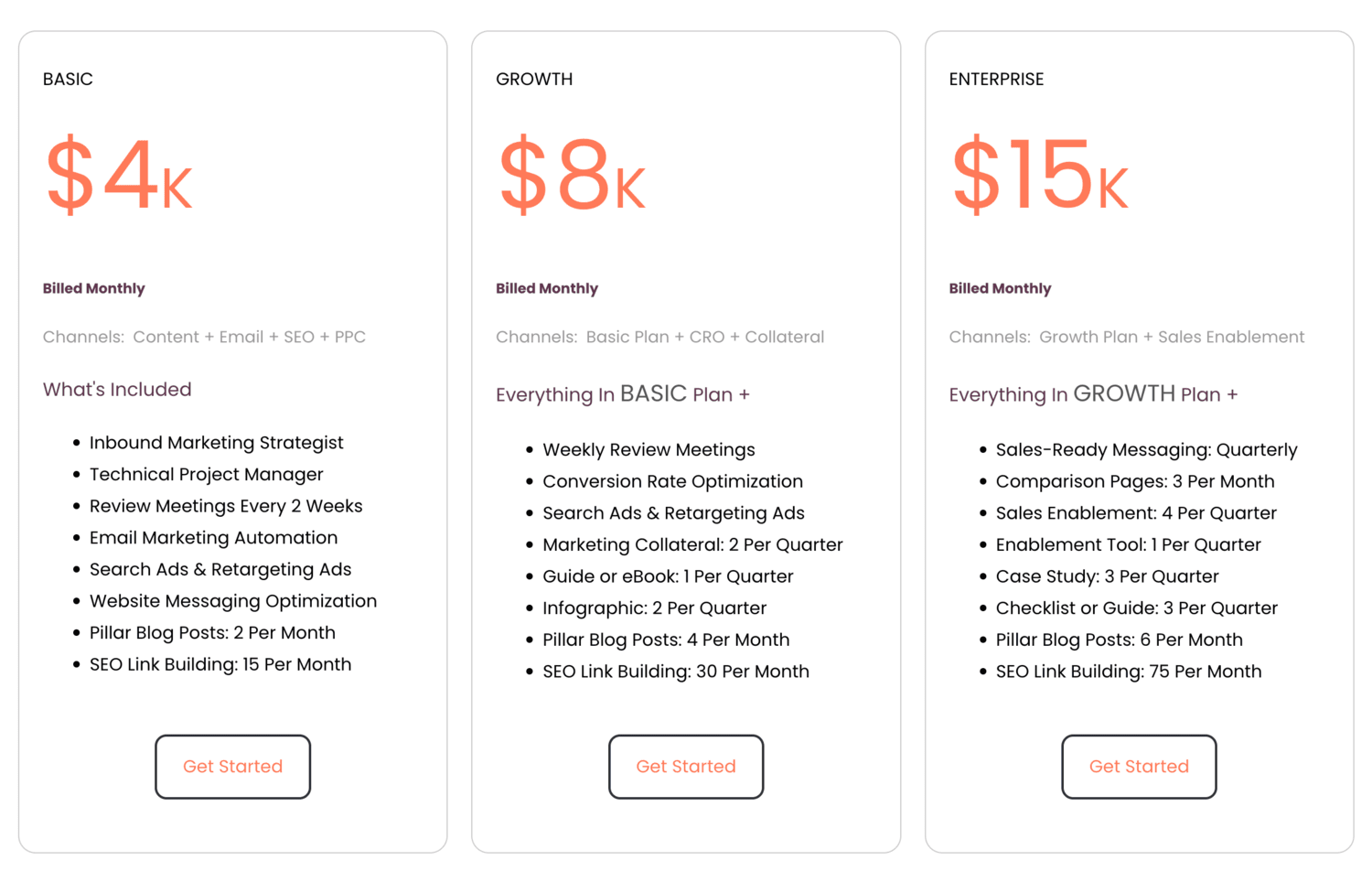The image size is (1372, 871).
Task: Click the GROWTH plan heading
Action: [x=534, y=80]
